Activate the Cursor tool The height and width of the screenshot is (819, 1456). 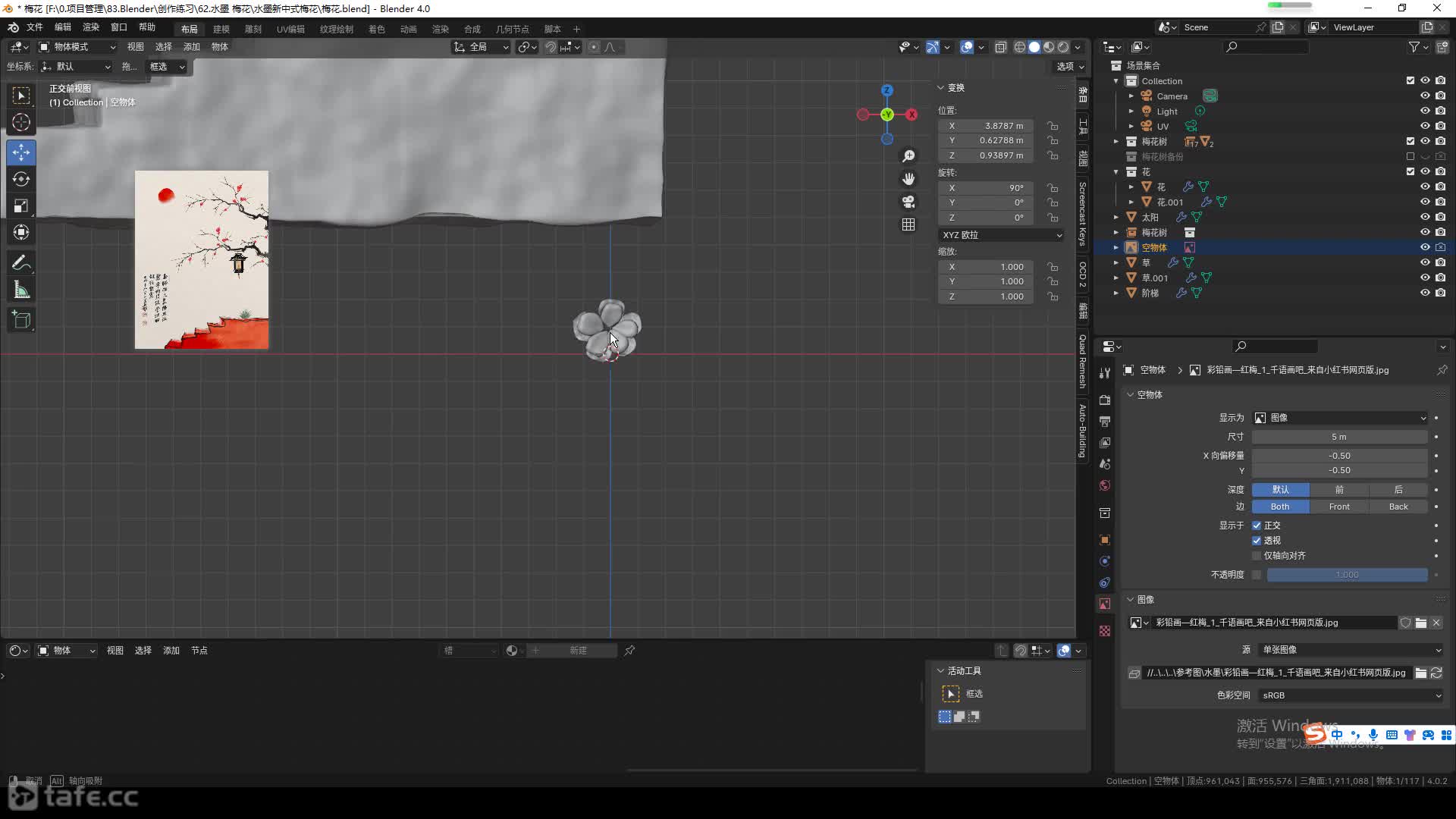click(21, 122)
